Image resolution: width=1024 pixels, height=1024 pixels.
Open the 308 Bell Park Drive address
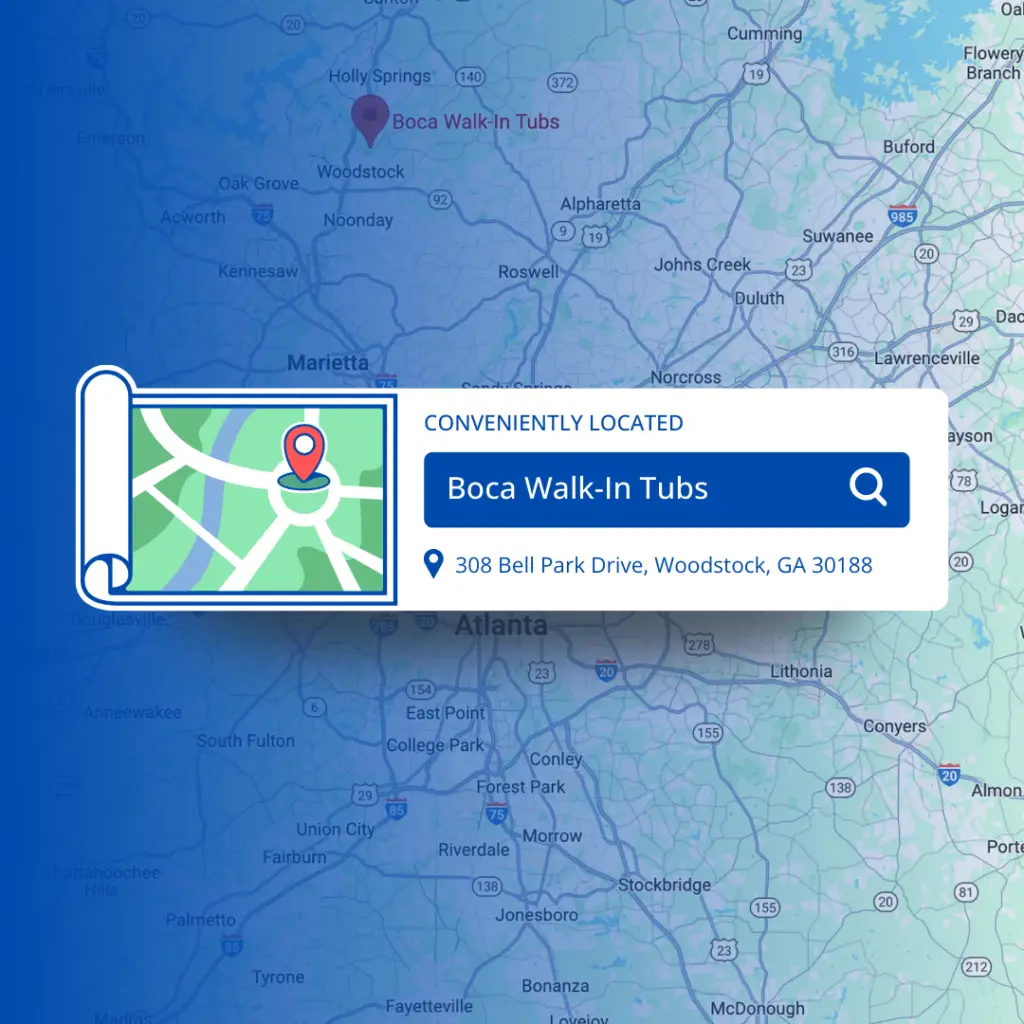(664, 565)
